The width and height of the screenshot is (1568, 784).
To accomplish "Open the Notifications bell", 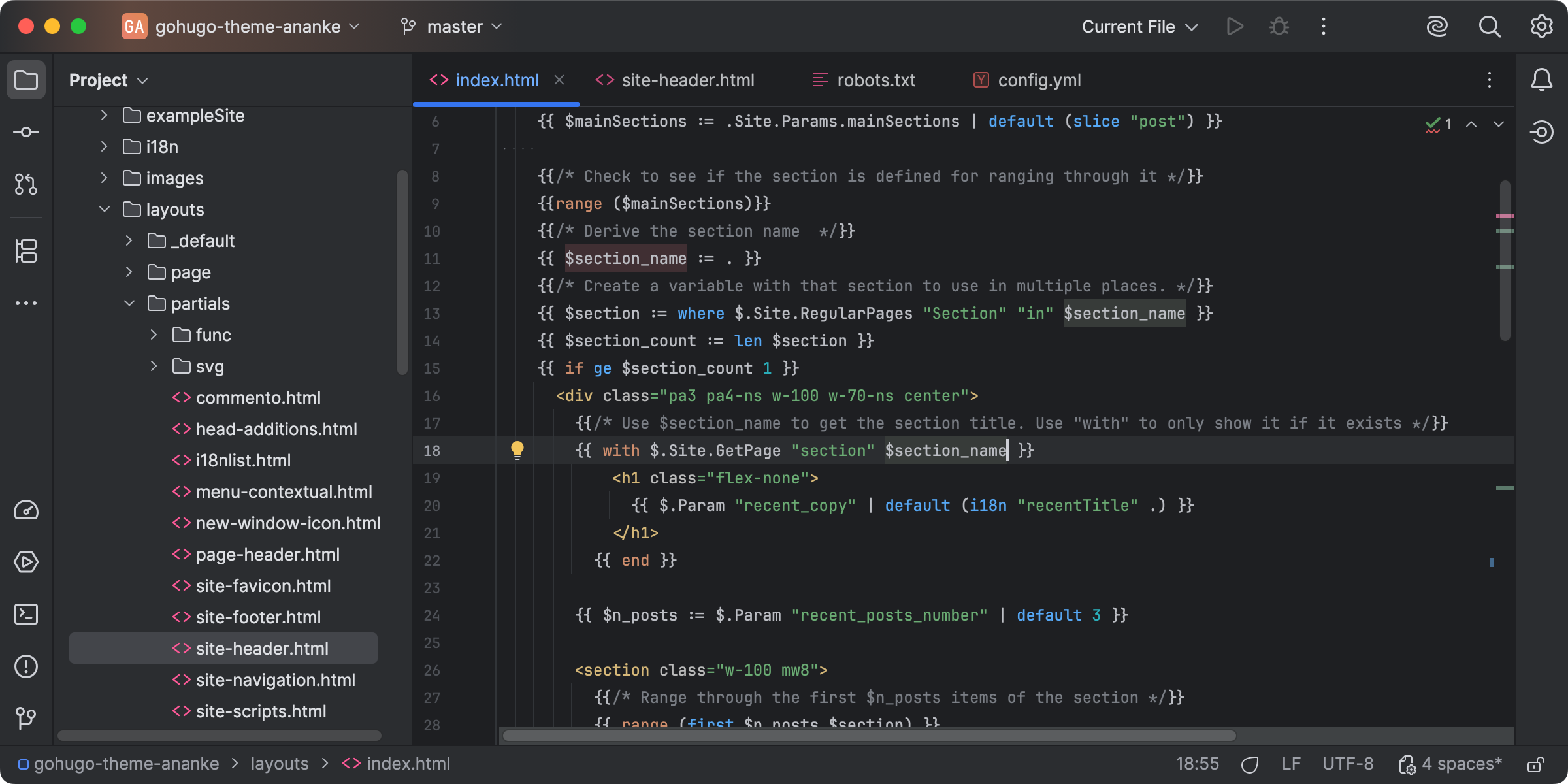I will click(x=1541, y=80).
